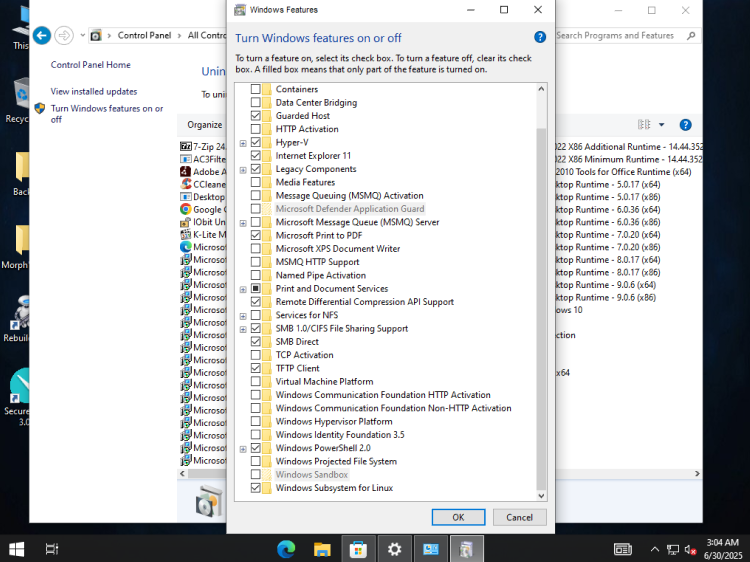
Task: Click forward arrow in Control Panel window
Action: [64, 35]
